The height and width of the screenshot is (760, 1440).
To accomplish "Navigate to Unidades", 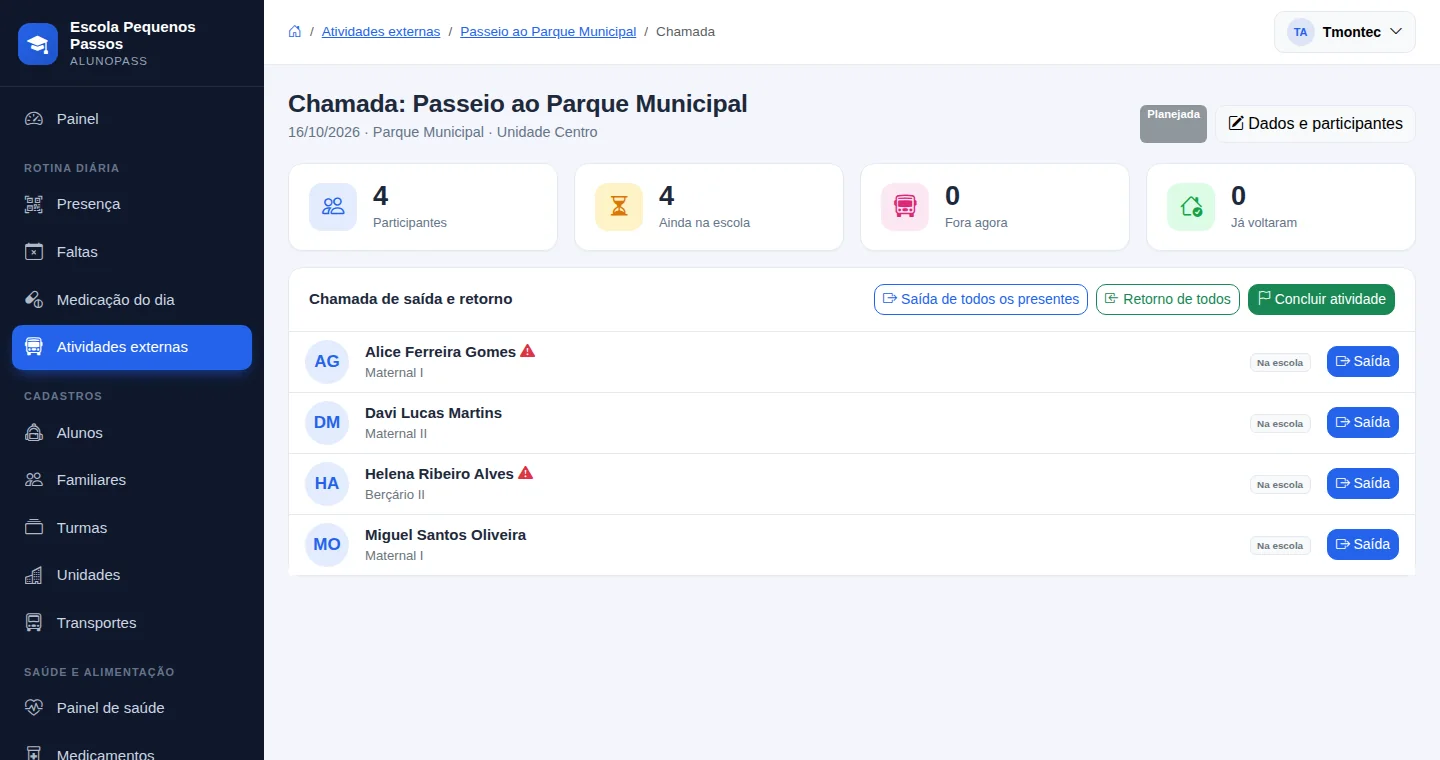I will click(132, 575).
